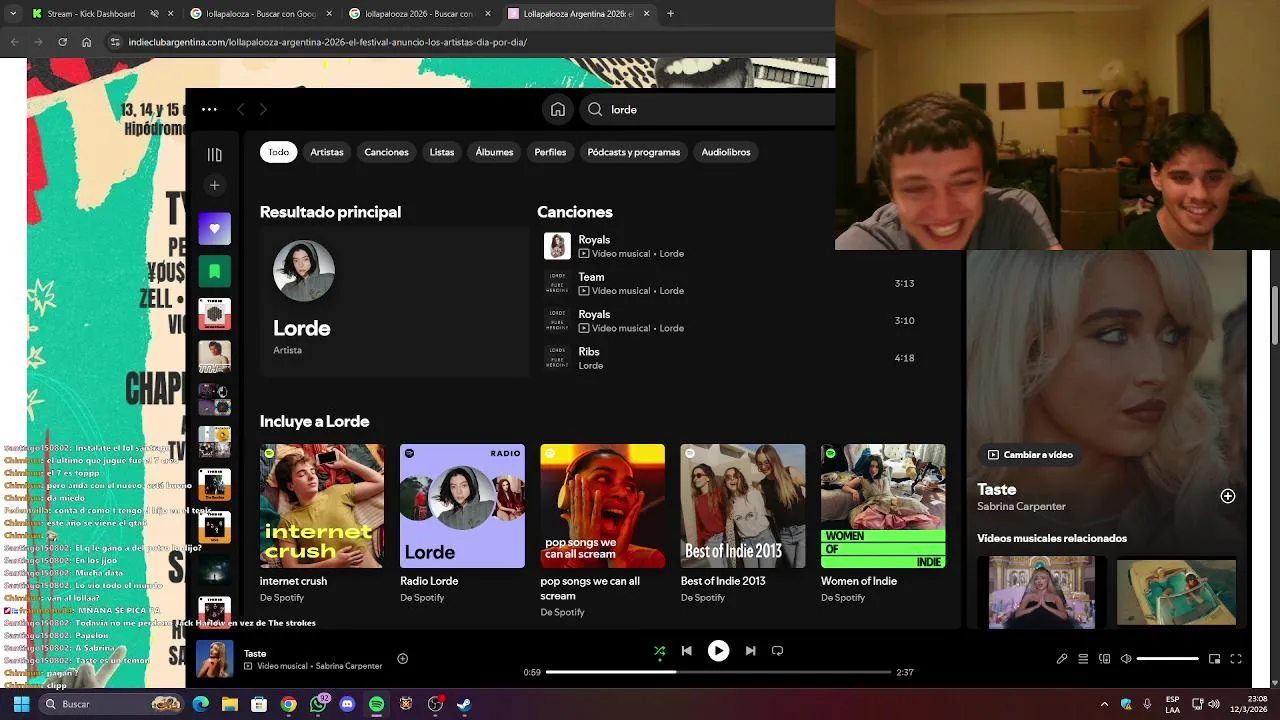Enter full screen mode in Spotify
Screen dimensions: 1280x720
click(x=1236, y=659)
